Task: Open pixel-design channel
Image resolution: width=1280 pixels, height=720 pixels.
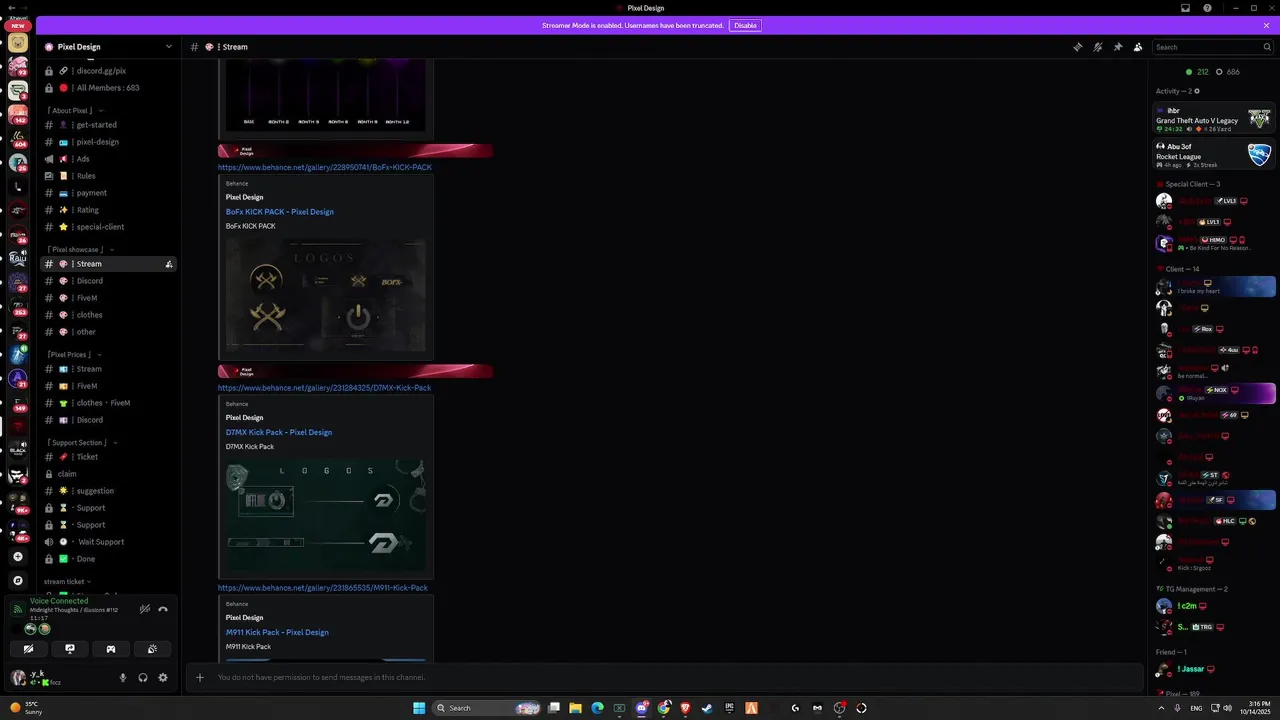Action: coord(109,142)
